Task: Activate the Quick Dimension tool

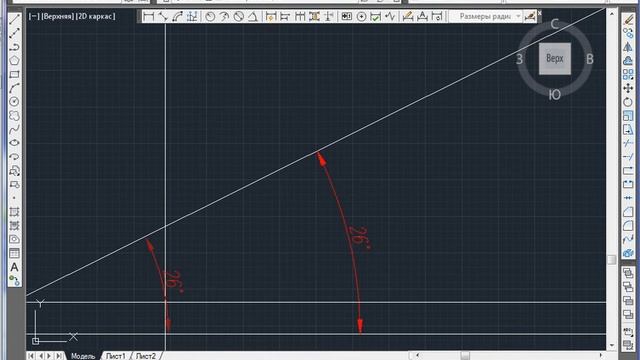Action: (271, 16)
